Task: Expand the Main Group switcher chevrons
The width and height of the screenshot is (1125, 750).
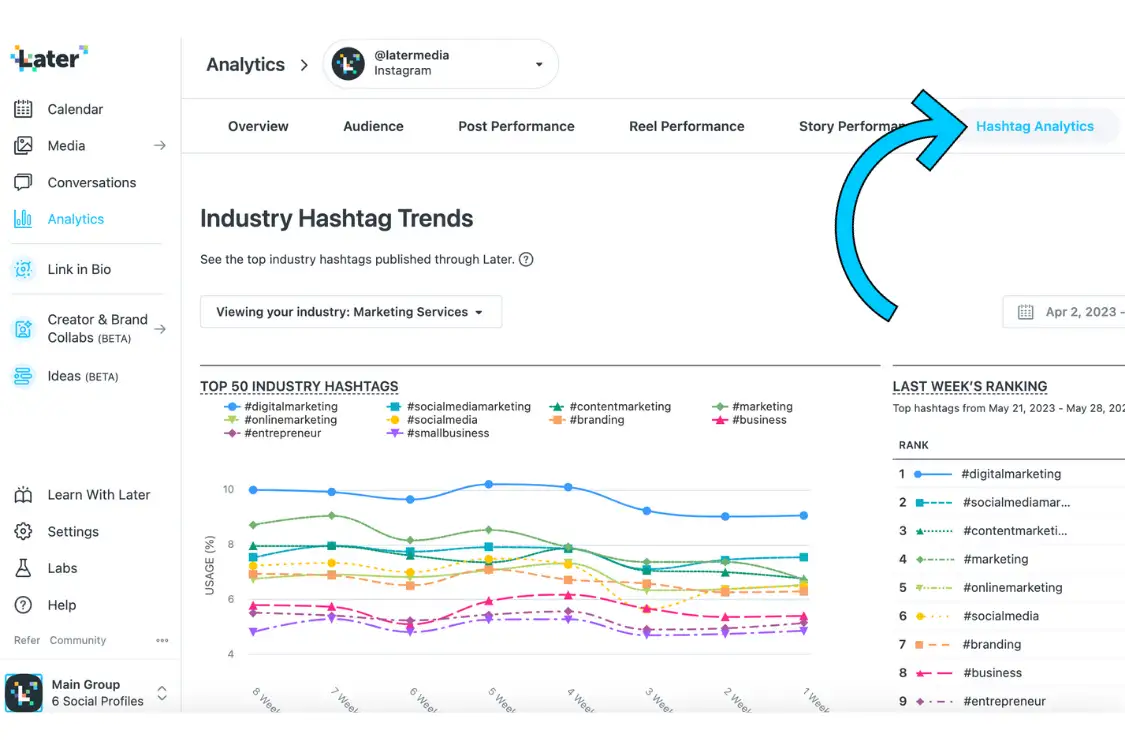Action: click(162, 693)
